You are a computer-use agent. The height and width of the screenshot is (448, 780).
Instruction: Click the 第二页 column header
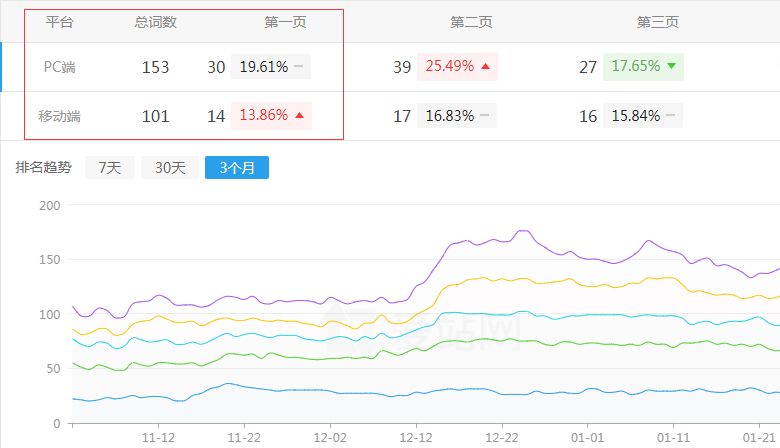point(471,21)
